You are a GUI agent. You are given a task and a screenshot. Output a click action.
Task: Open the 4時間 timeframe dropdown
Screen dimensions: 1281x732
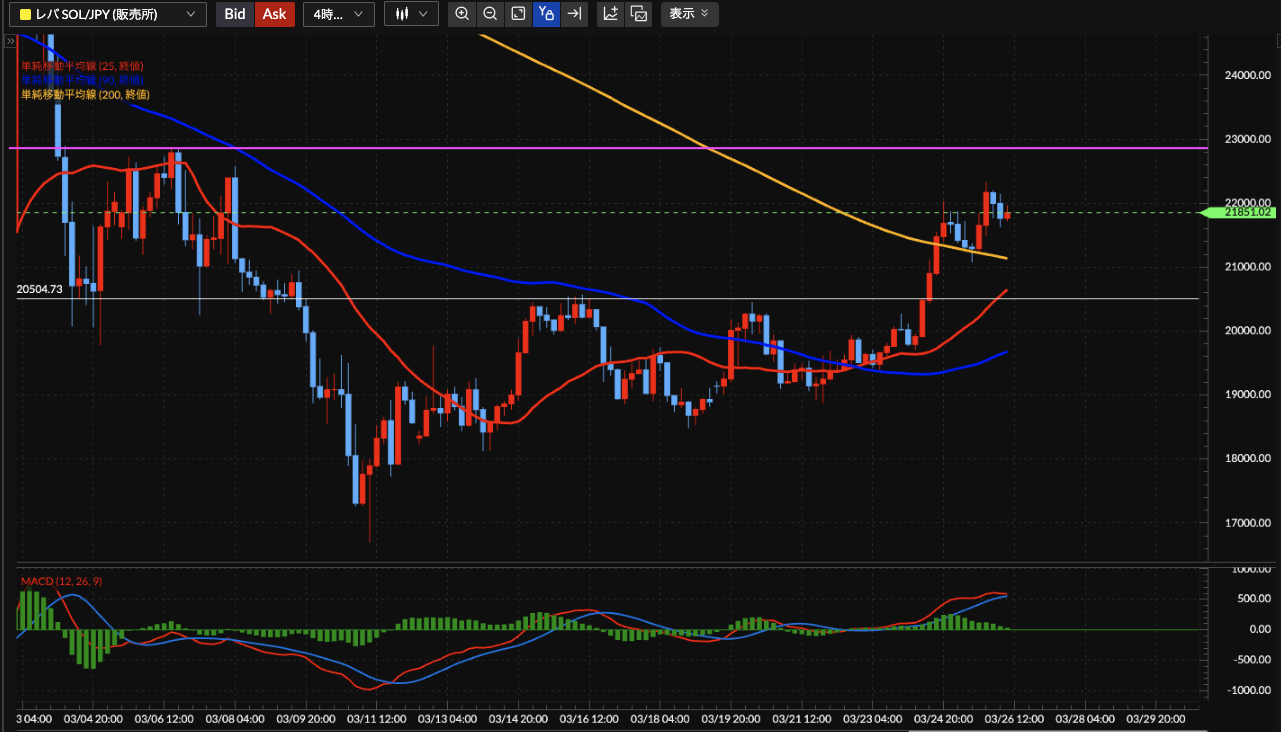(339, 14)
